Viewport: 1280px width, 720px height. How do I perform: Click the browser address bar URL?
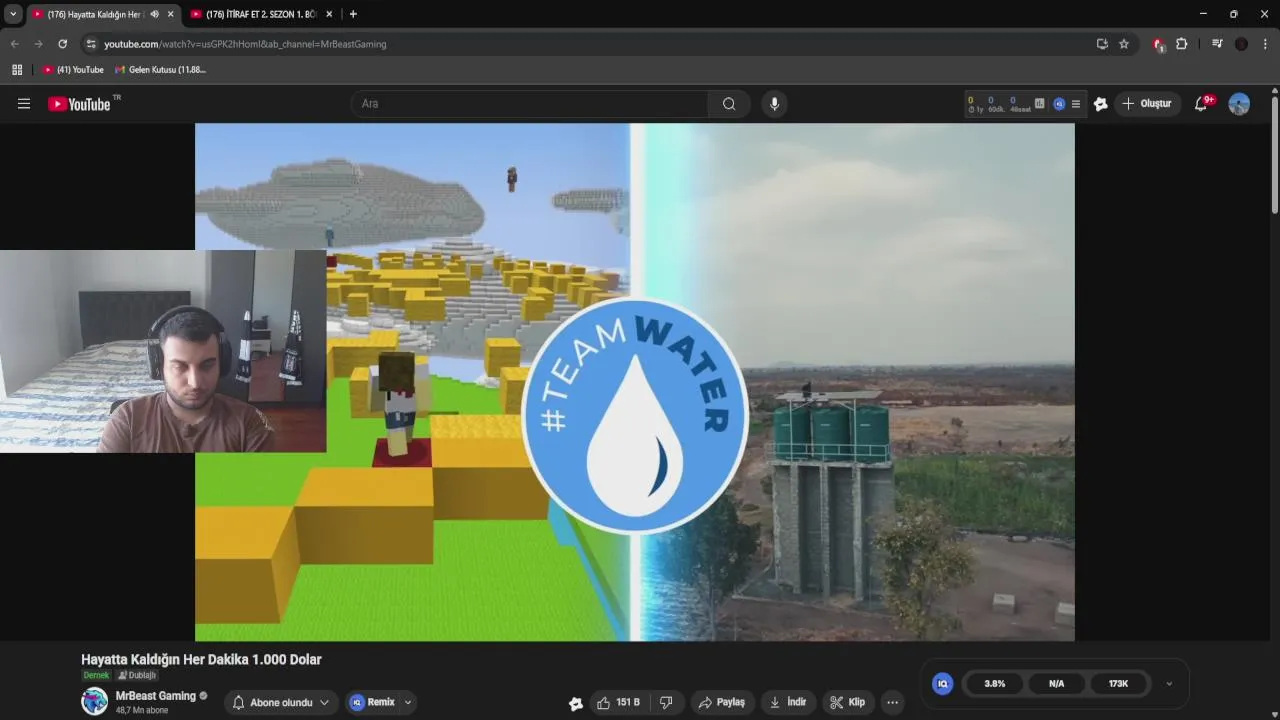(245, 44)
